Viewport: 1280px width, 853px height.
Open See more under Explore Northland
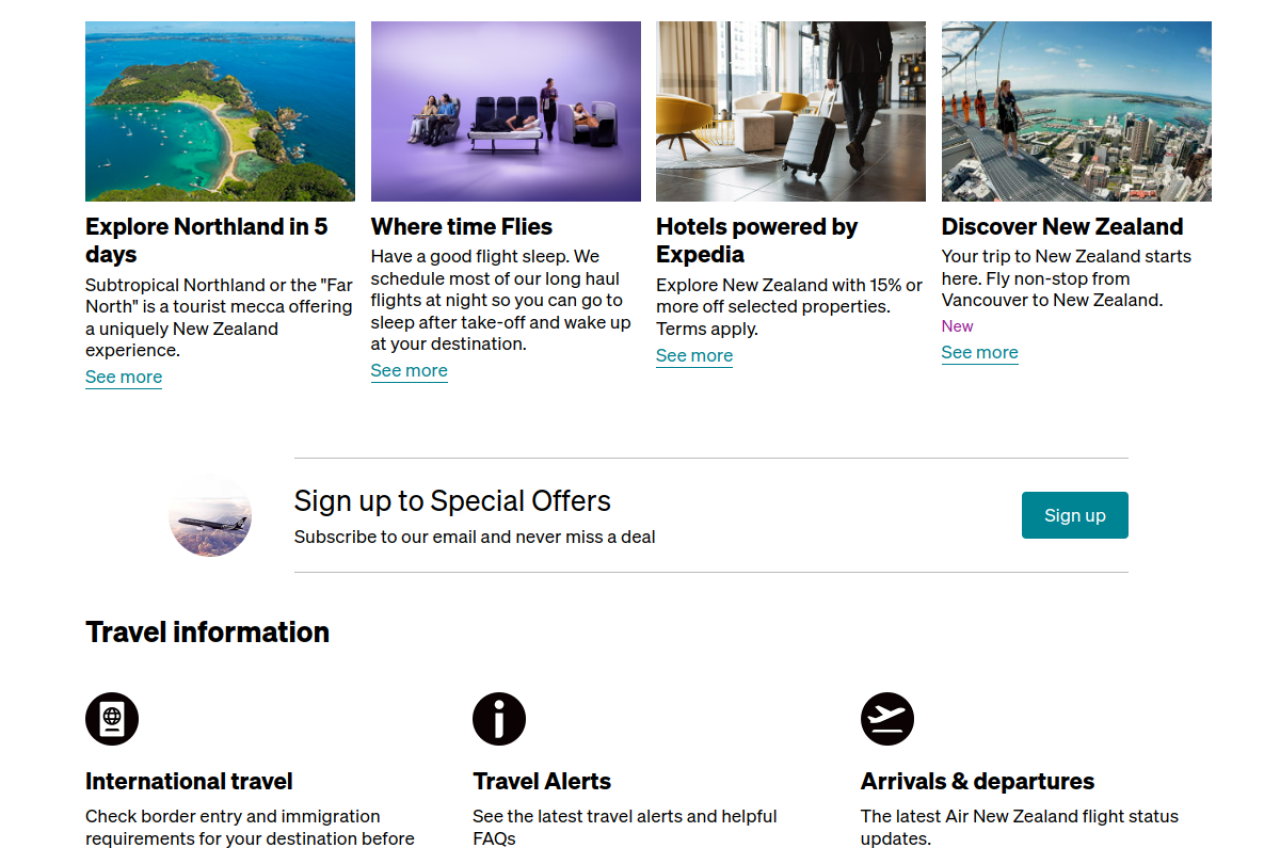click(x=124, y=377)
